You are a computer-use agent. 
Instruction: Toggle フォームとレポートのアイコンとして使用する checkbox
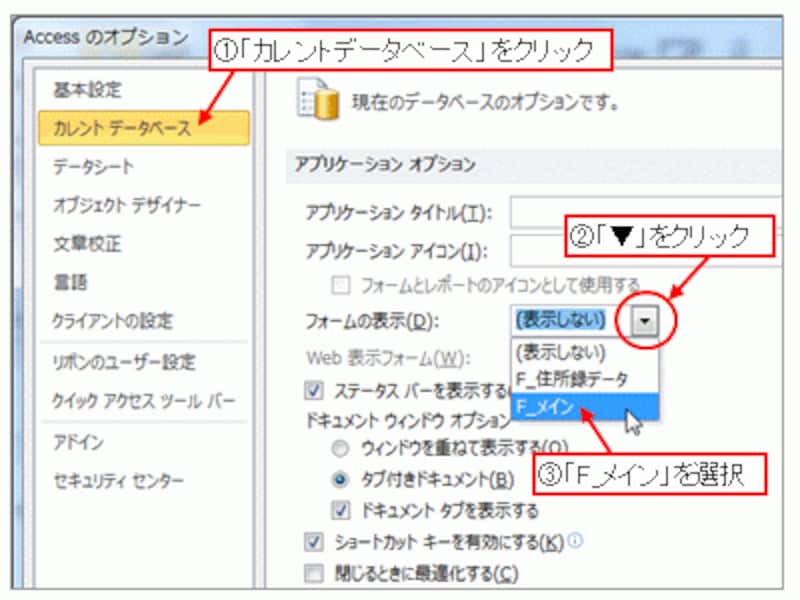click(x=341, y=285)
